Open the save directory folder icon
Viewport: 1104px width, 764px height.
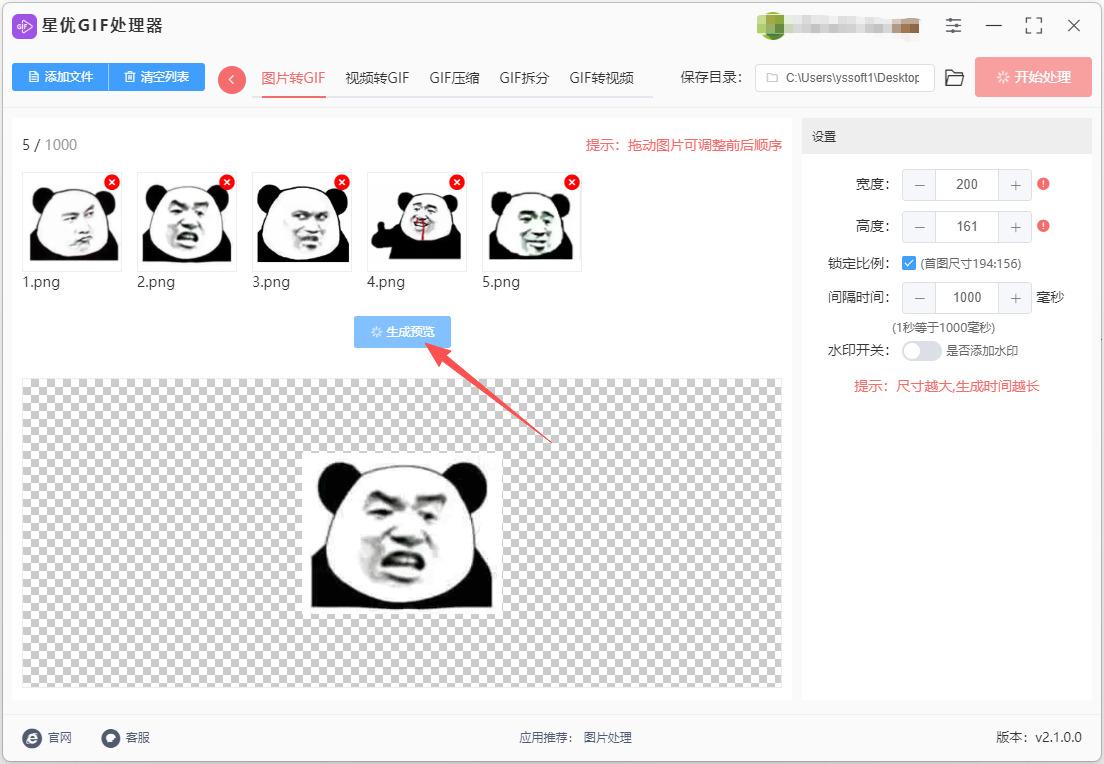coord(954,77)
